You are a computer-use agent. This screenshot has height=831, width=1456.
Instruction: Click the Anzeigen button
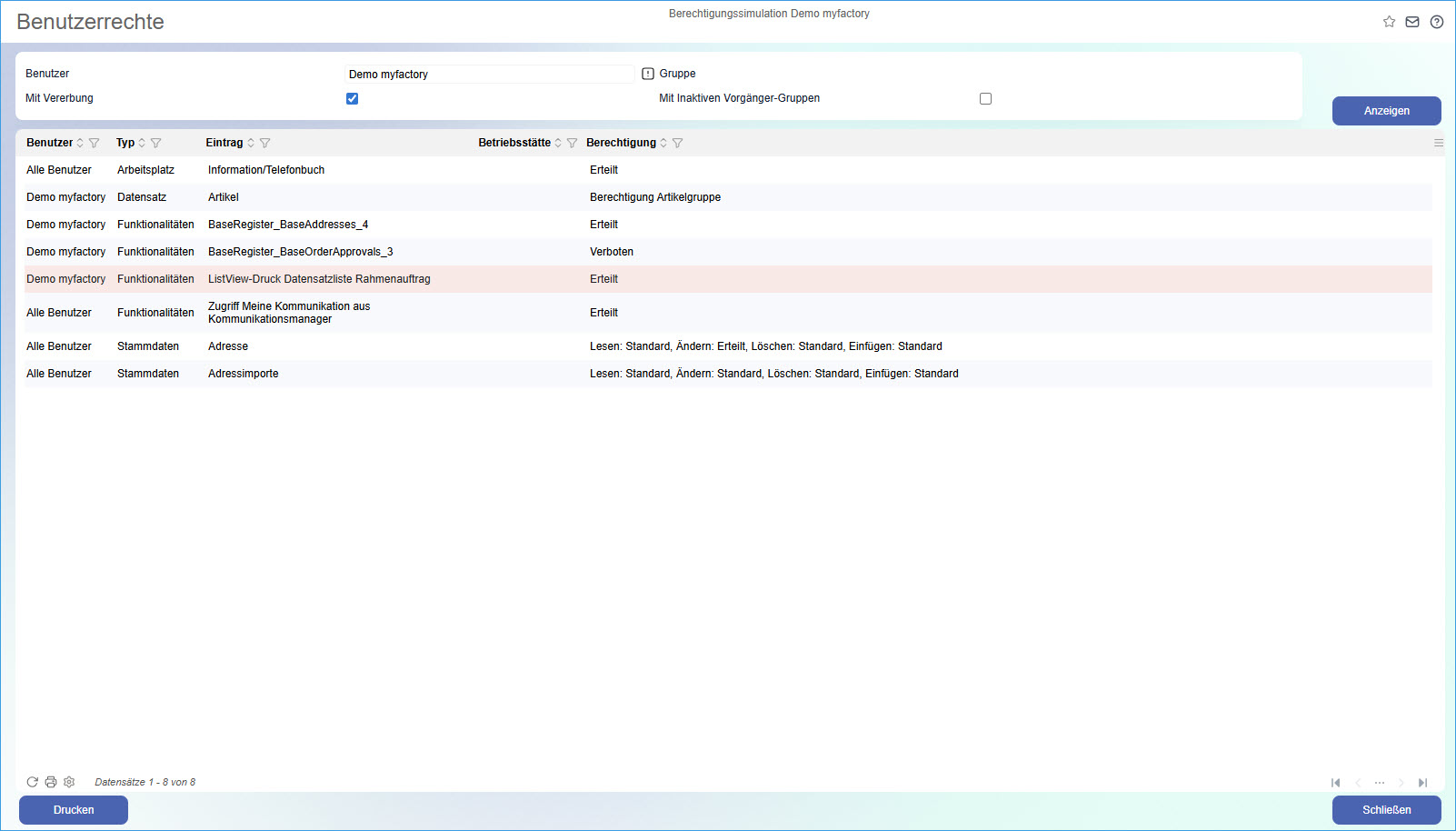[x=1386, y=111]
